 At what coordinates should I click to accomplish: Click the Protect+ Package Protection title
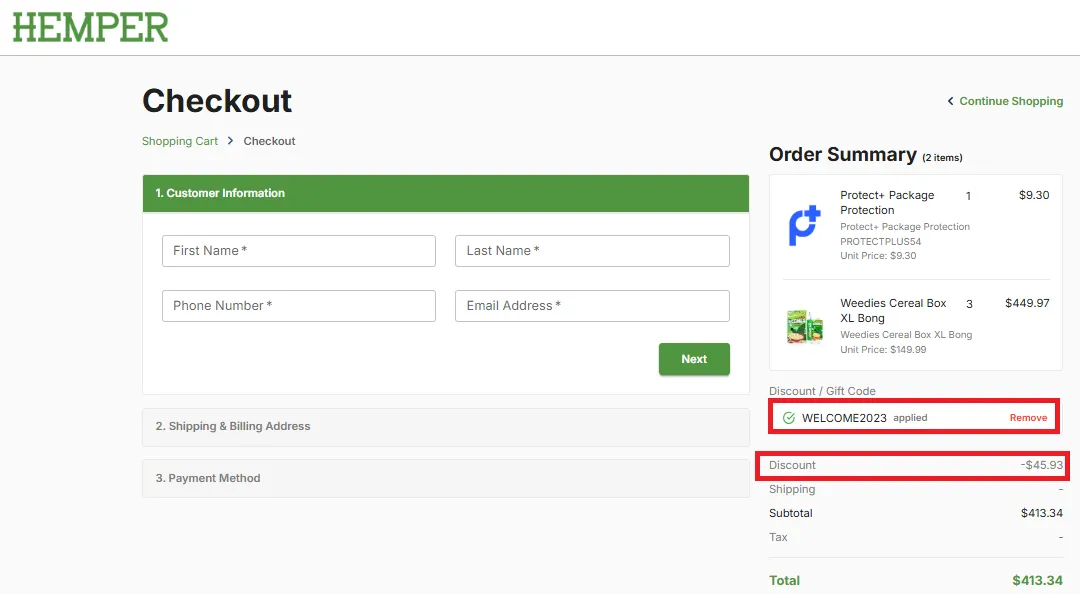[x=886, y=203]
